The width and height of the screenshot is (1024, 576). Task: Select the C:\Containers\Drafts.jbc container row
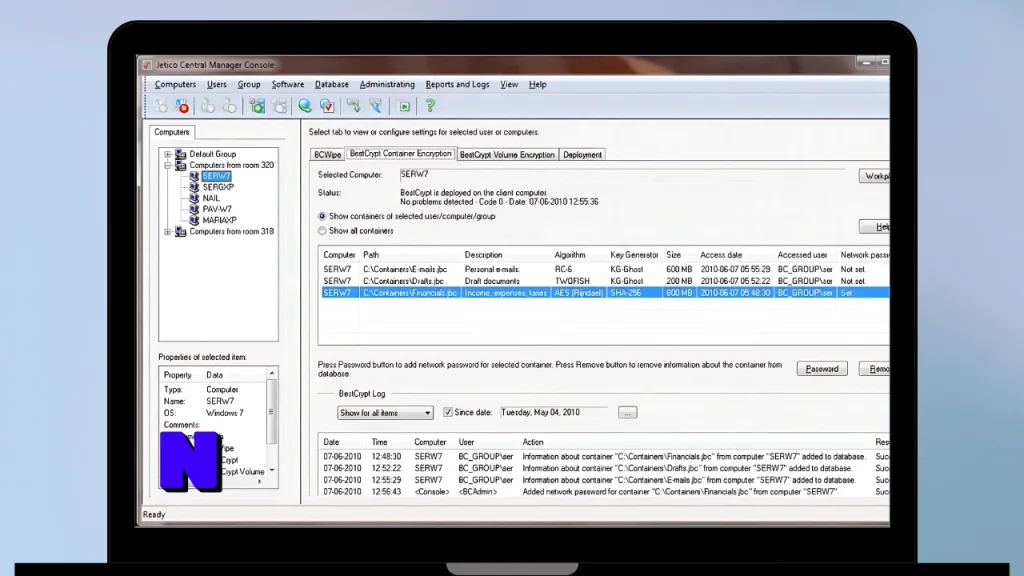pos(605,281)
